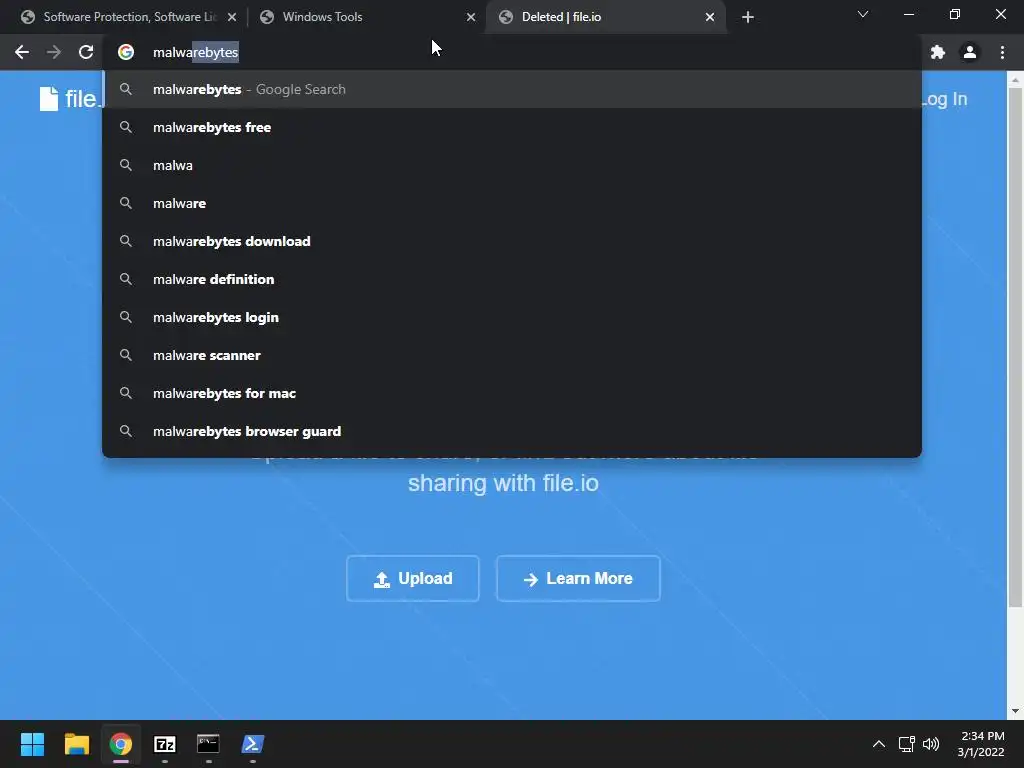
Task: Click the volume speaker tray icon
Action: coord(931,744)
